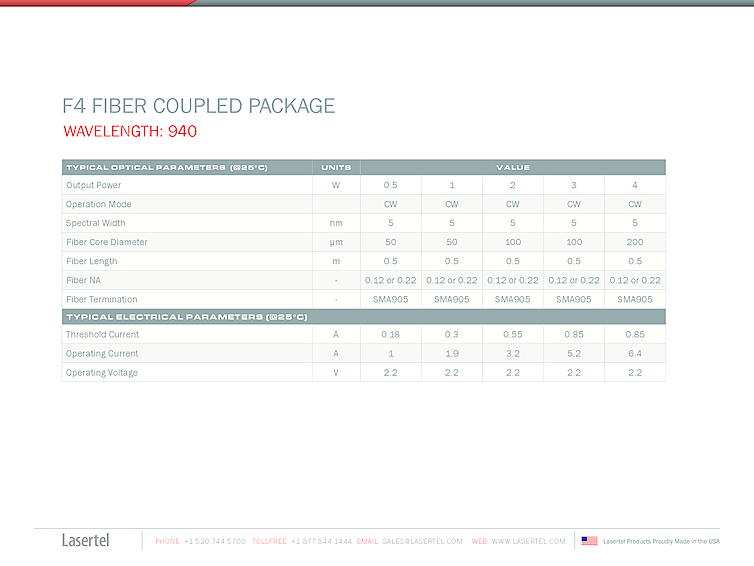Click the µm unit for Fiber Core Diameter
Viewport: 754px width, 566px height.
336,242
